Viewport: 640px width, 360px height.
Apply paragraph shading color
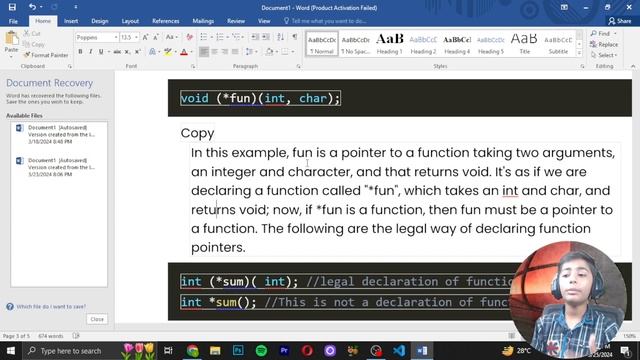click(269, 52)
